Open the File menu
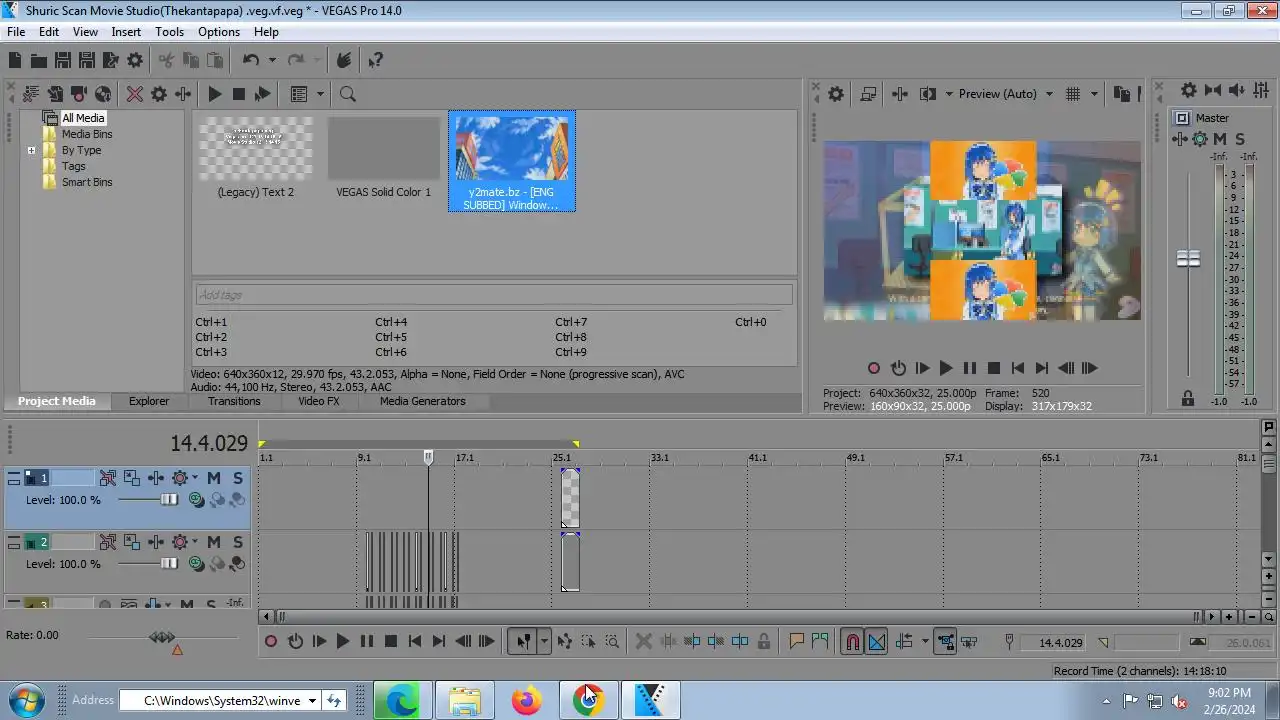 pyautogui.click(x=16, y=31)
